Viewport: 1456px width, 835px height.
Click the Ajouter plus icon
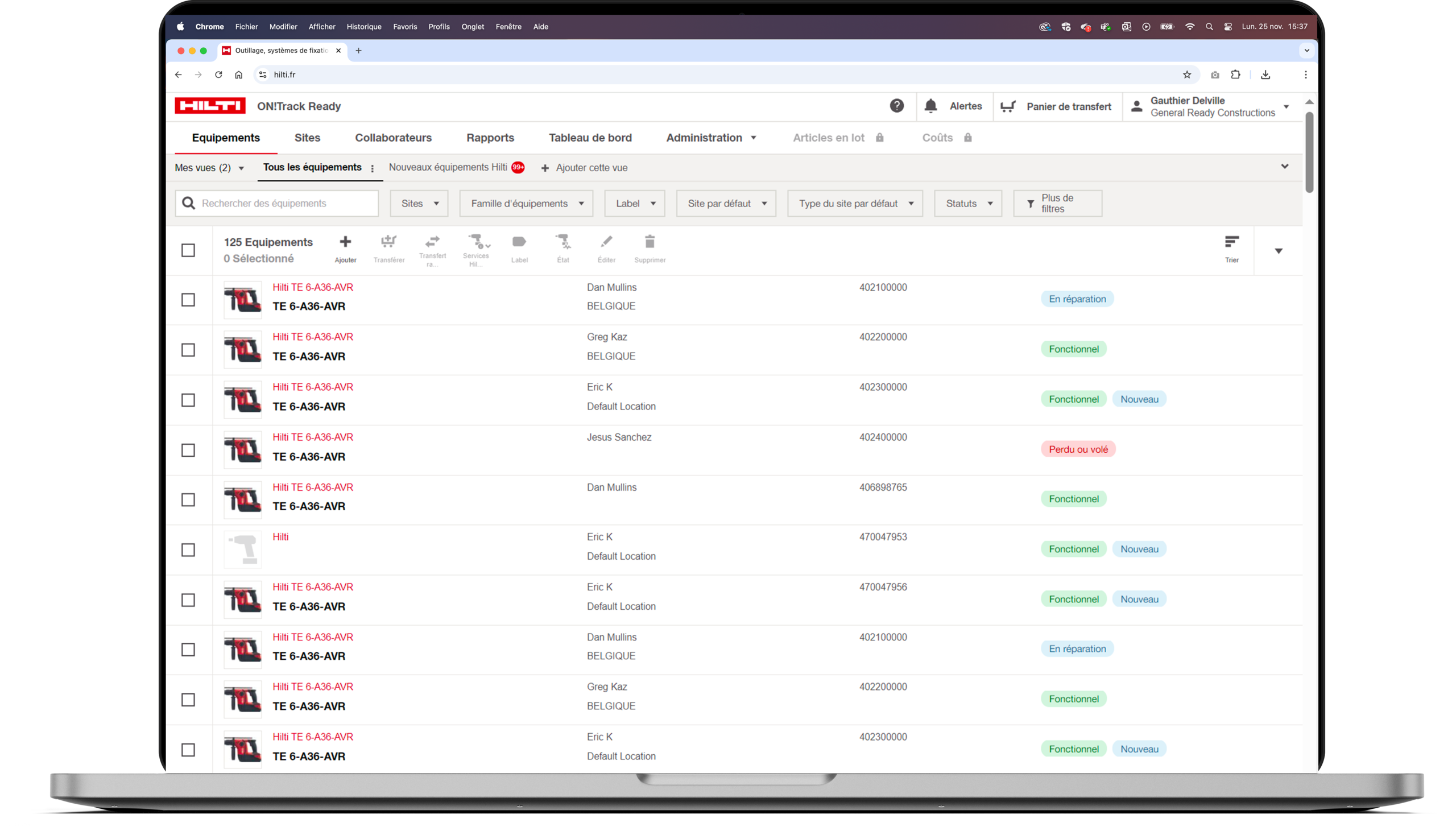(x=345, y=242)
